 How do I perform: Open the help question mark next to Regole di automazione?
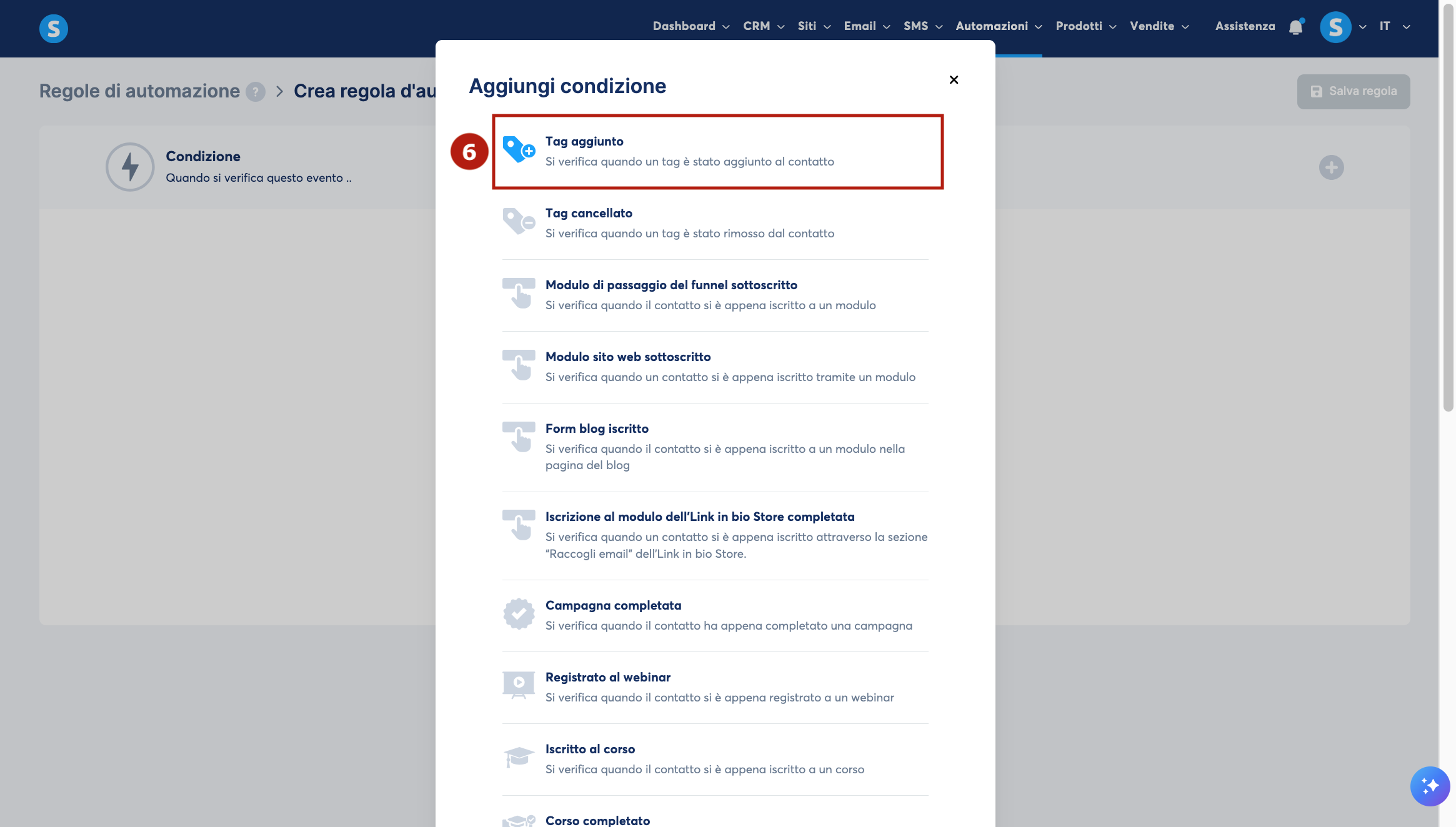pos(255,92)
